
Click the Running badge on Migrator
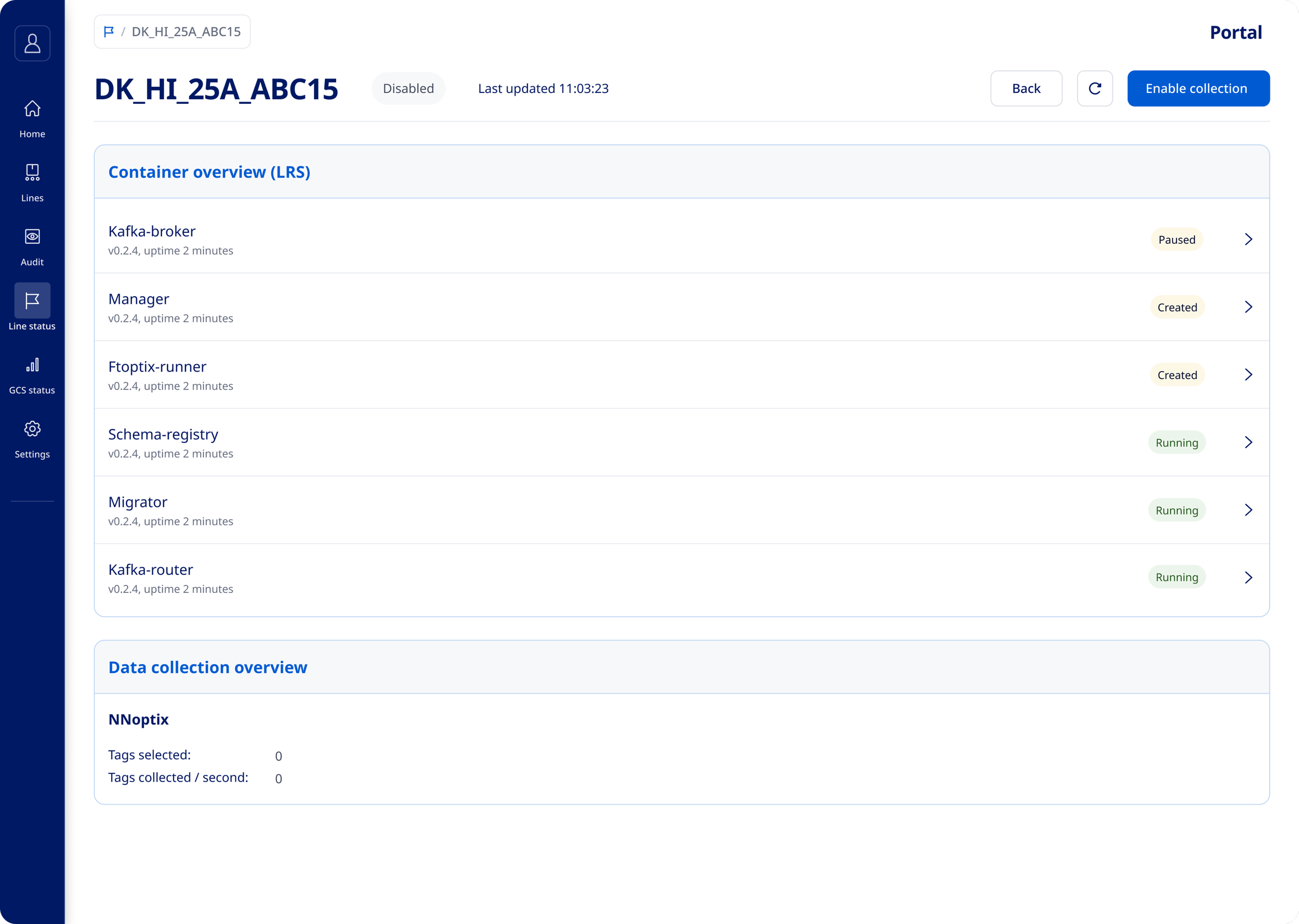click(x=1177, y=510)
